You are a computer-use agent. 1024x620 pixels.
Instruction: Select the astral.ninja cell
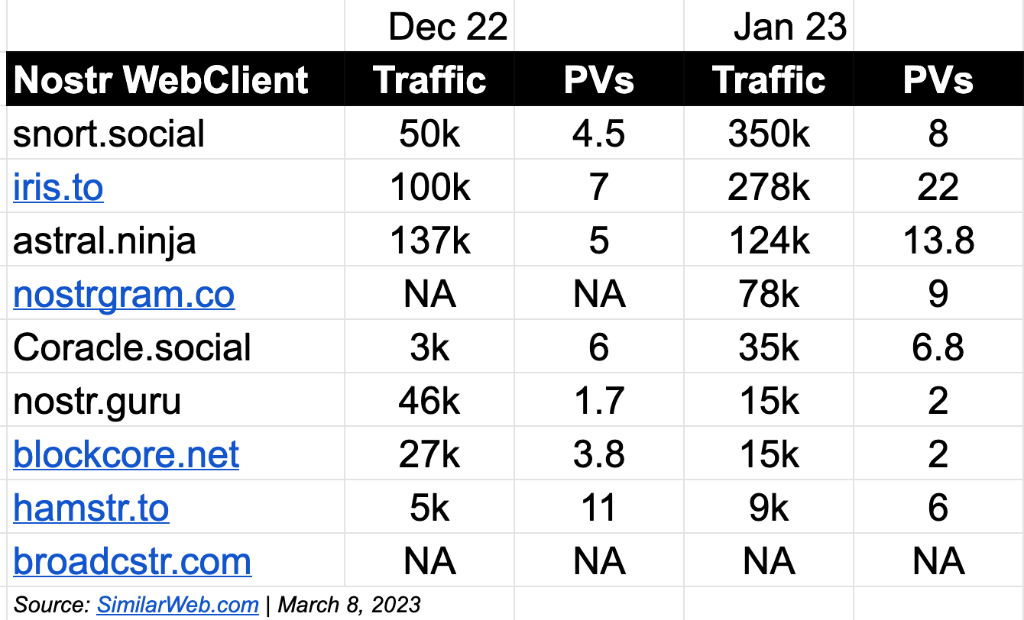[105, 241]
